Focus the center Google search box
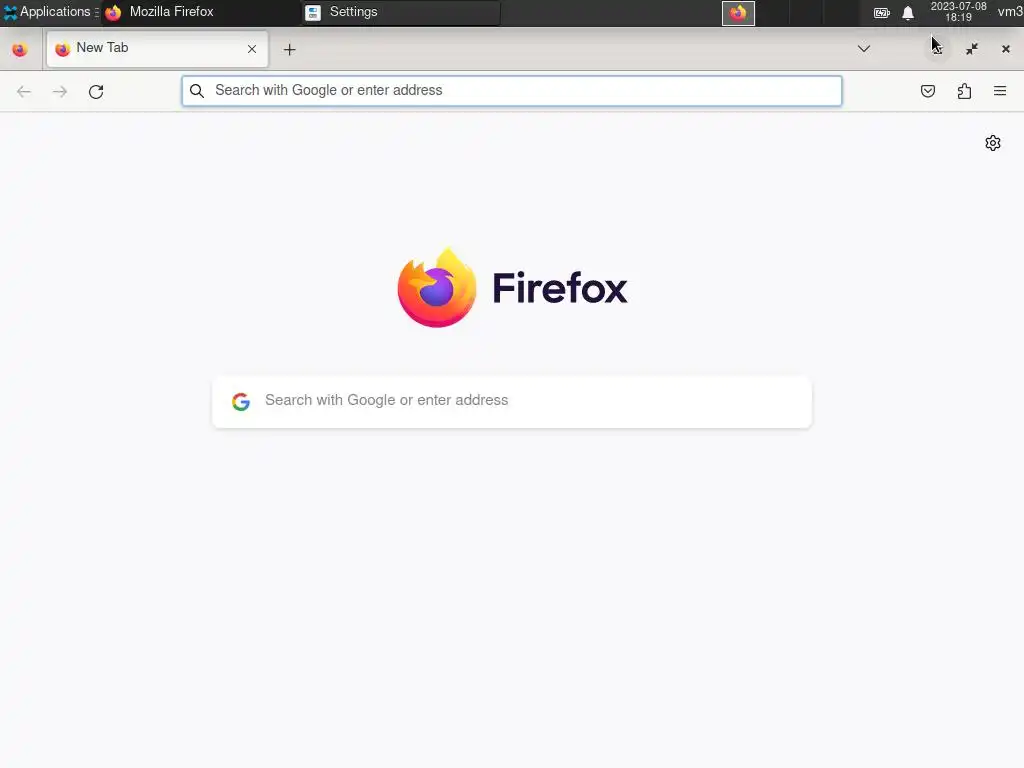 click(511, 401)
